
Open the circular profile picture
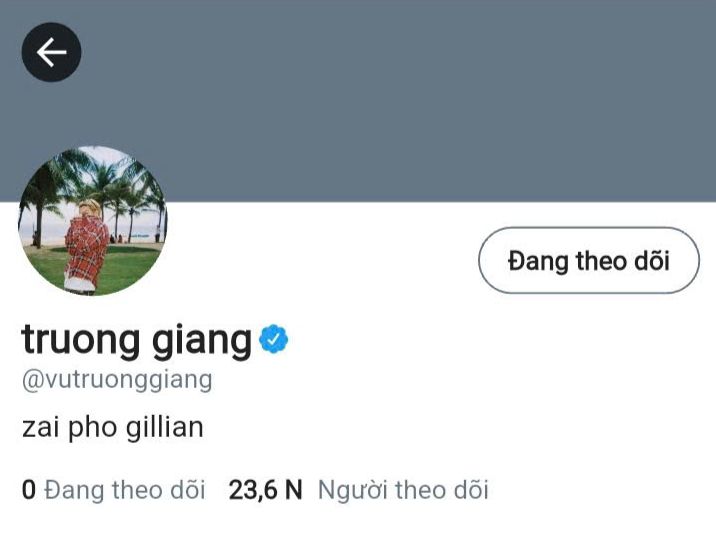pos(93,221)
